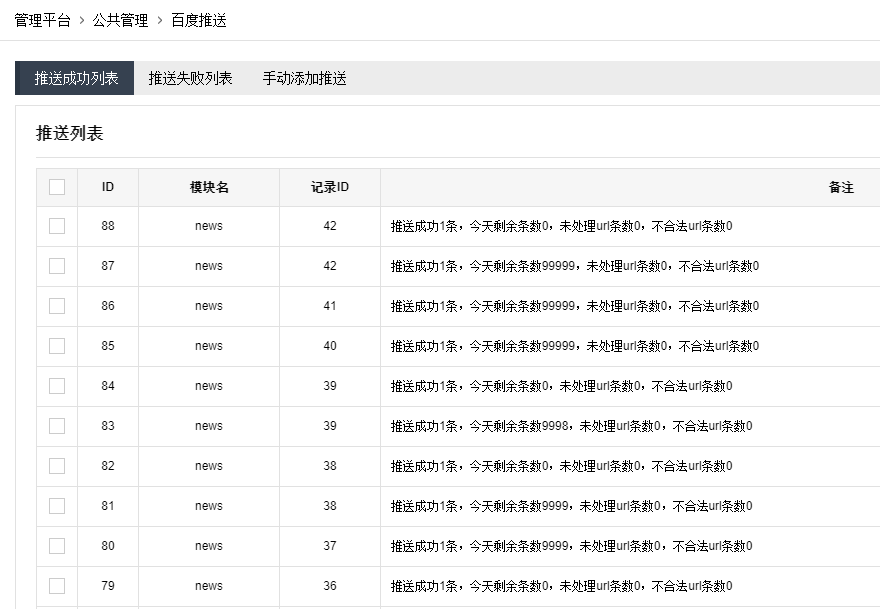Click the 模块名 column header
Viewport: 880px width, 609px height.
208,186
